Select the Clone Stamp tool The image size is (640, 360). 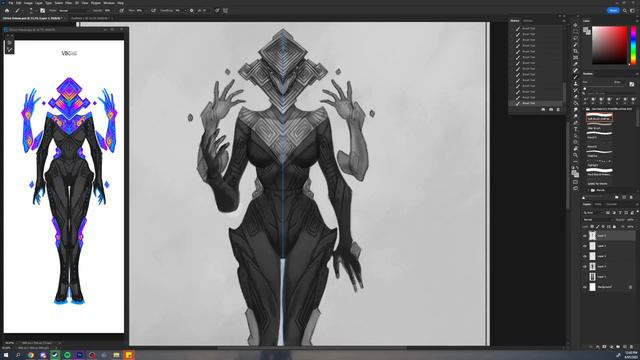coord(576,83)
